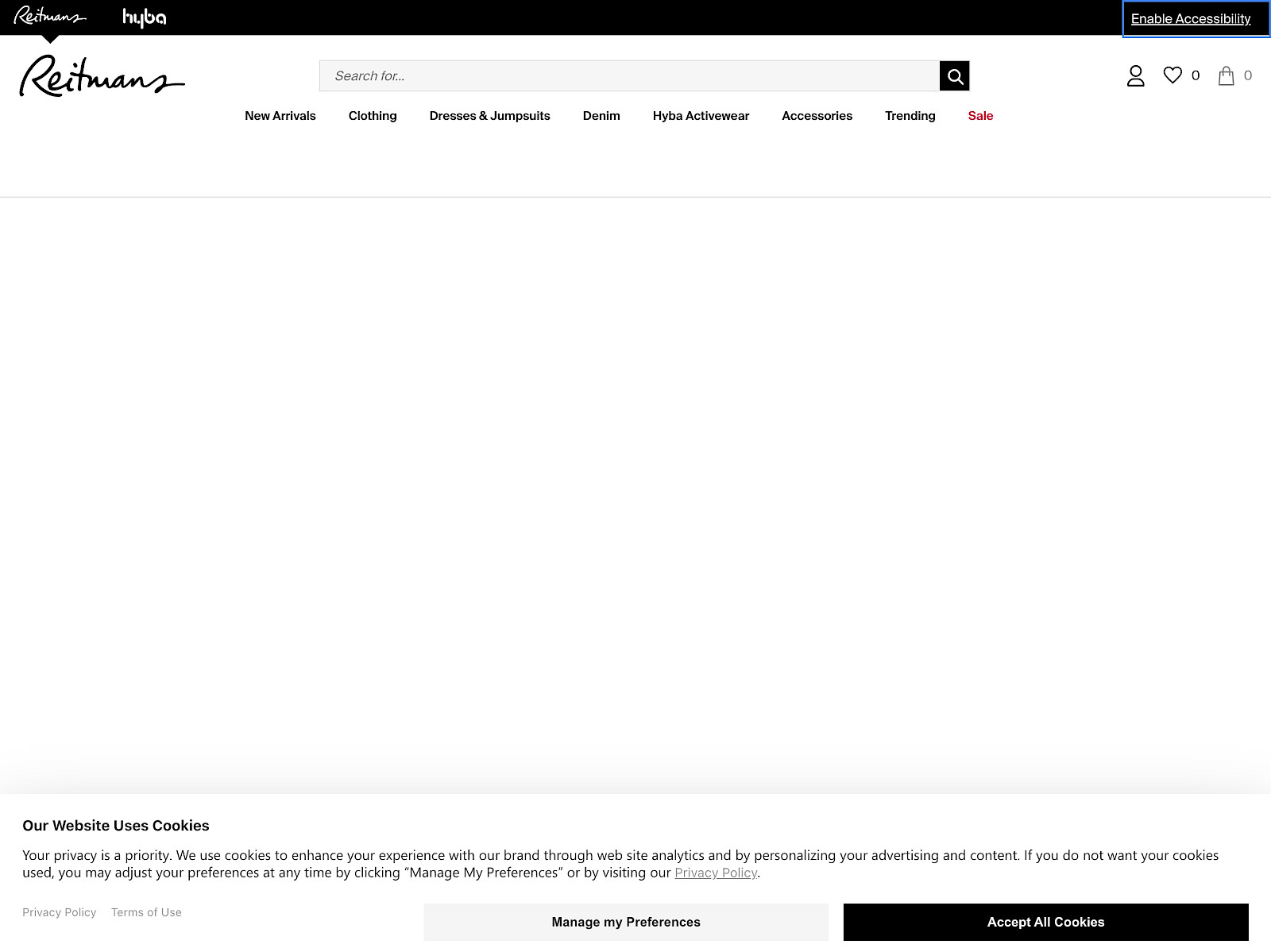Click the search magnifier icon
1271x952 pixels.
[x=954, y=75]
